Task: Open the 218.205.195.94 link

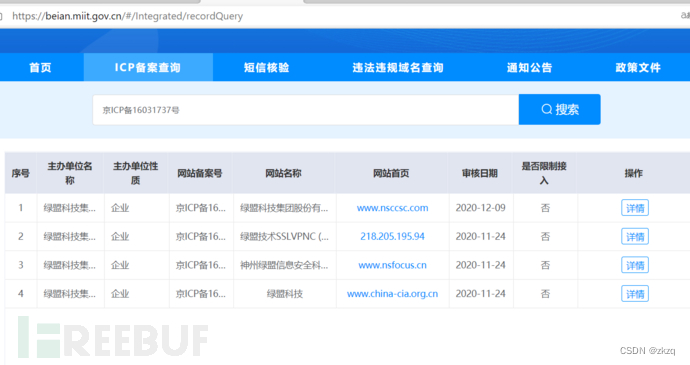Action: [393, 236]
